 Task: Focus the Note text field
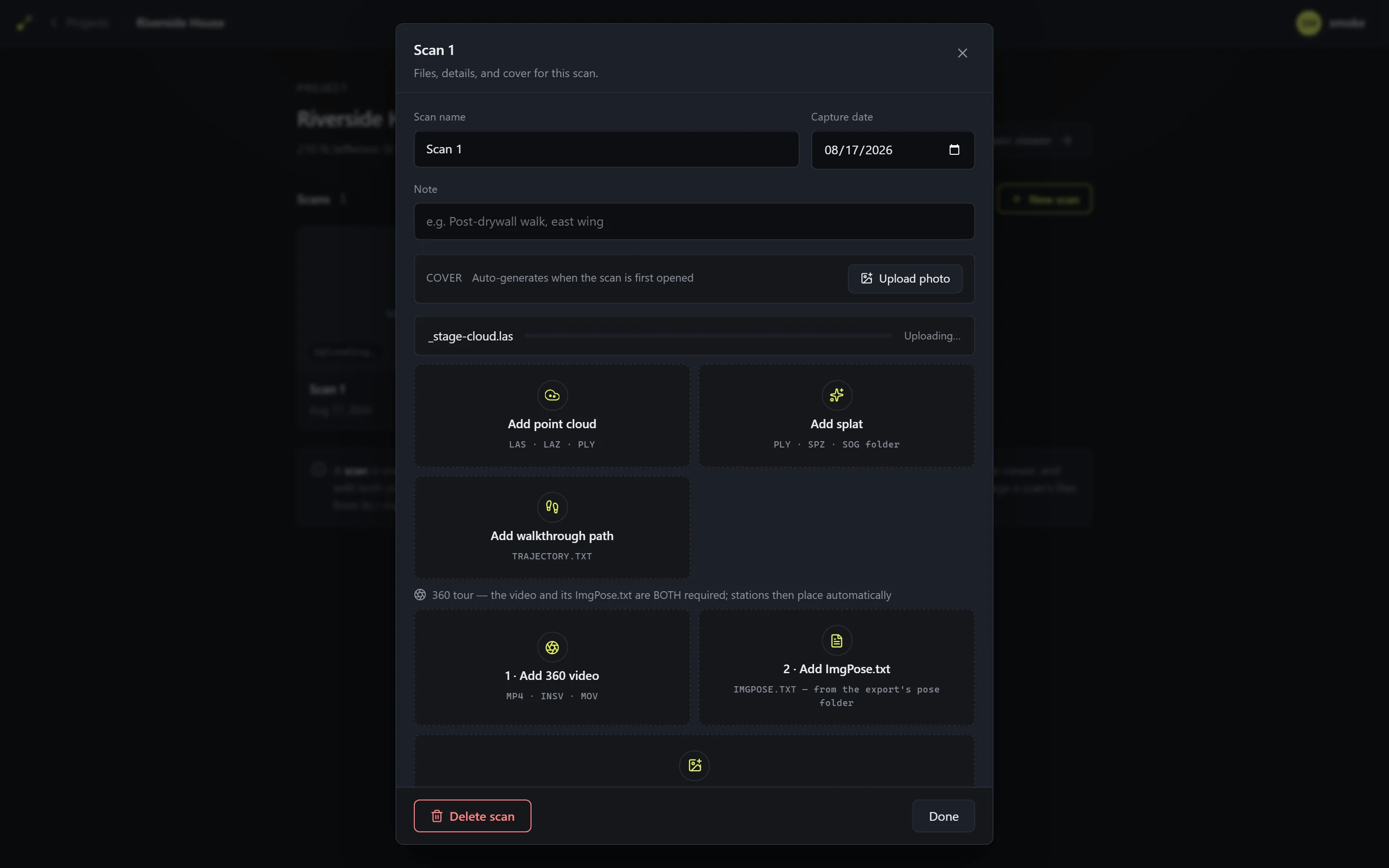coord(694,221)
